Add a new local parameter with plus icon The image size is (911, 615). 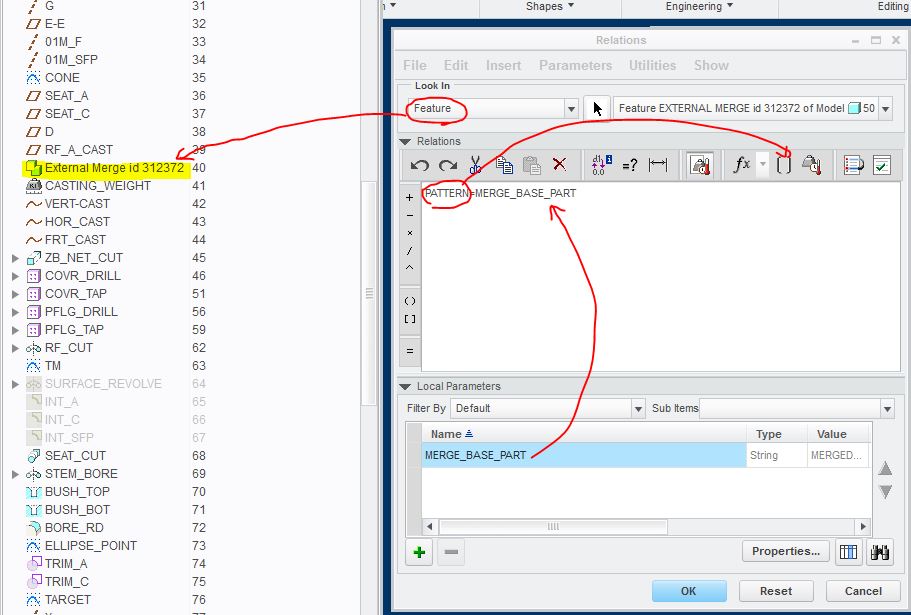[418, 553]
